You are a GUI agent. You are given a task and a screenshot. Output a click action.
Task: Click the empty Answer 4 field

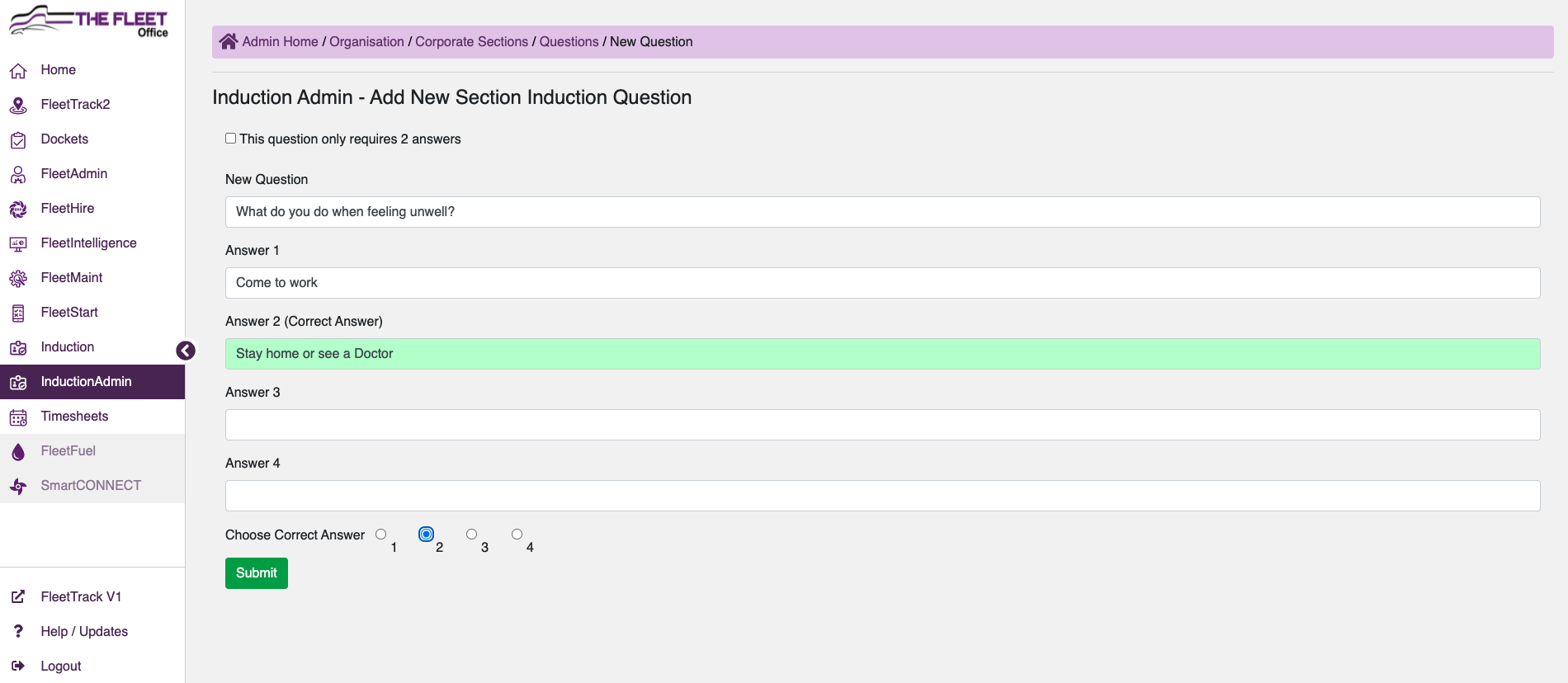tap(882, 496)
